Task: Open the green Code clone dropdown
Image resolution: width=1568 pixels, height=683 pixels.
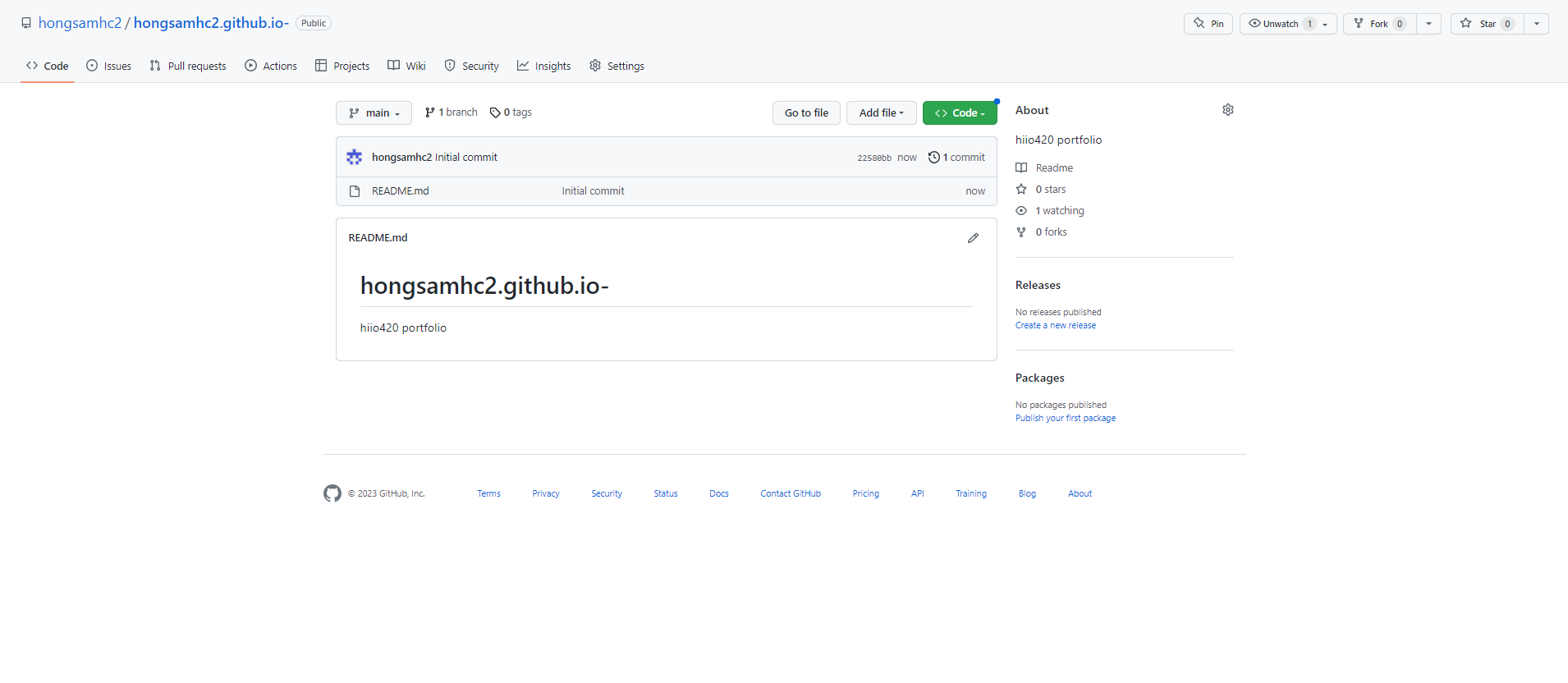Action: (960, 112)
